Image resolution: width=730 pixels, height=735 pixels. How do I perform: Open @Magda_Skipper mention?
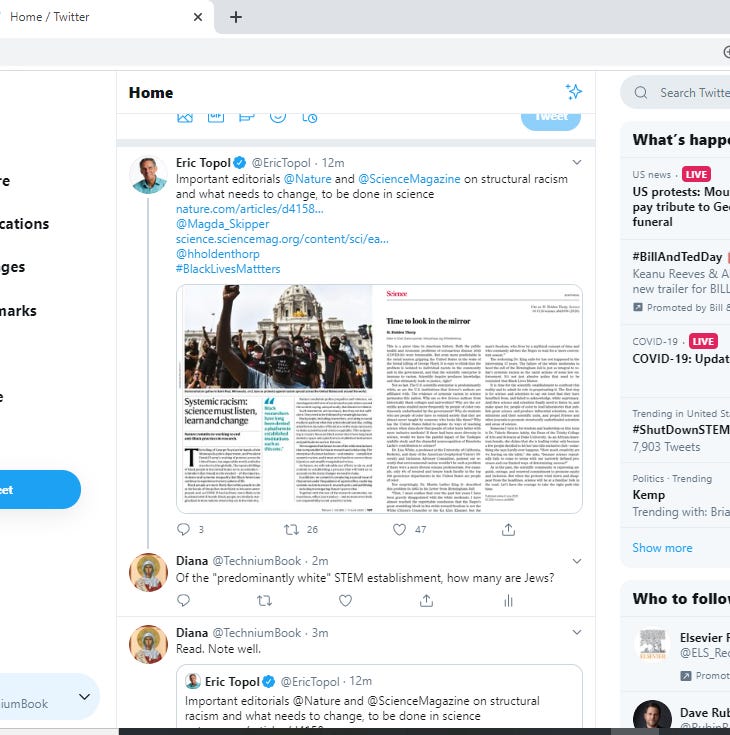coord(222,224)
